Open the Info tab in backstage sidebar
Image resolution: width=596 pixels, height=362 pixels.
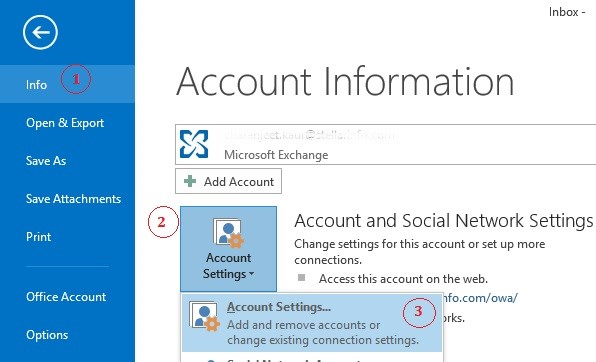(67, 84)
